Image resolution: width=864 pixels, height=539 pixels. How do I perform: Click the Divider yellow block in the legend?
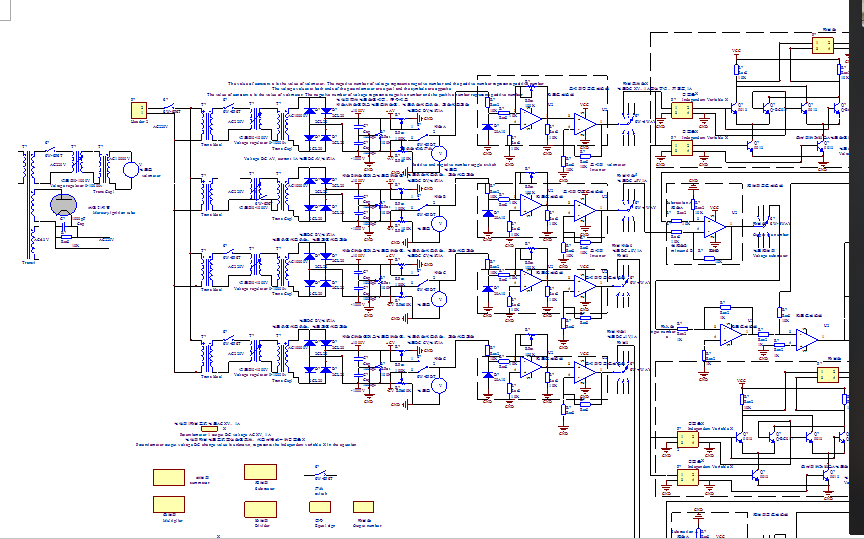[260, 508]
